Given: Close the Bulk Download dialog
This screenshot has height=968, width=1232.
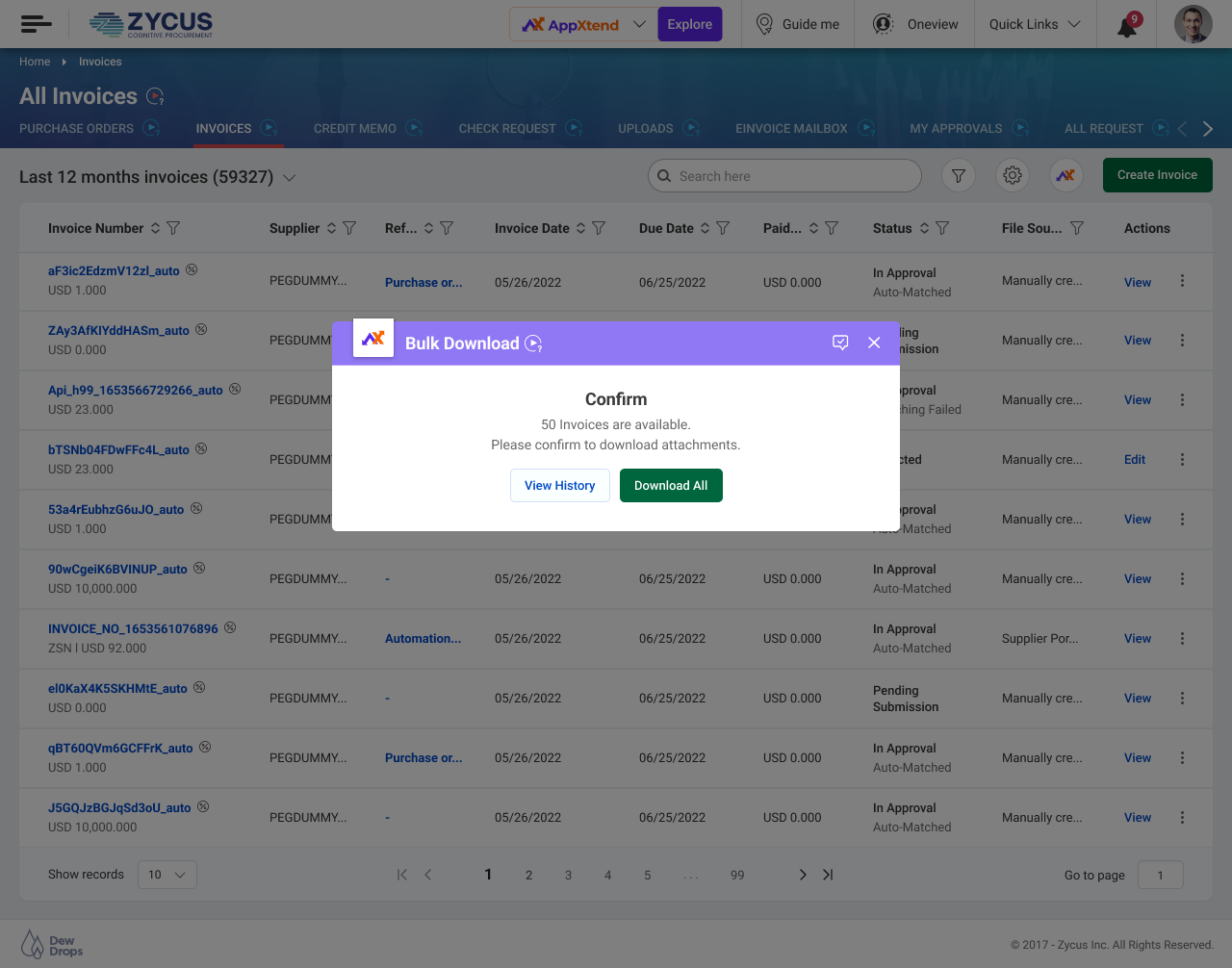Looking at the screenshot, I should [874, 344].
